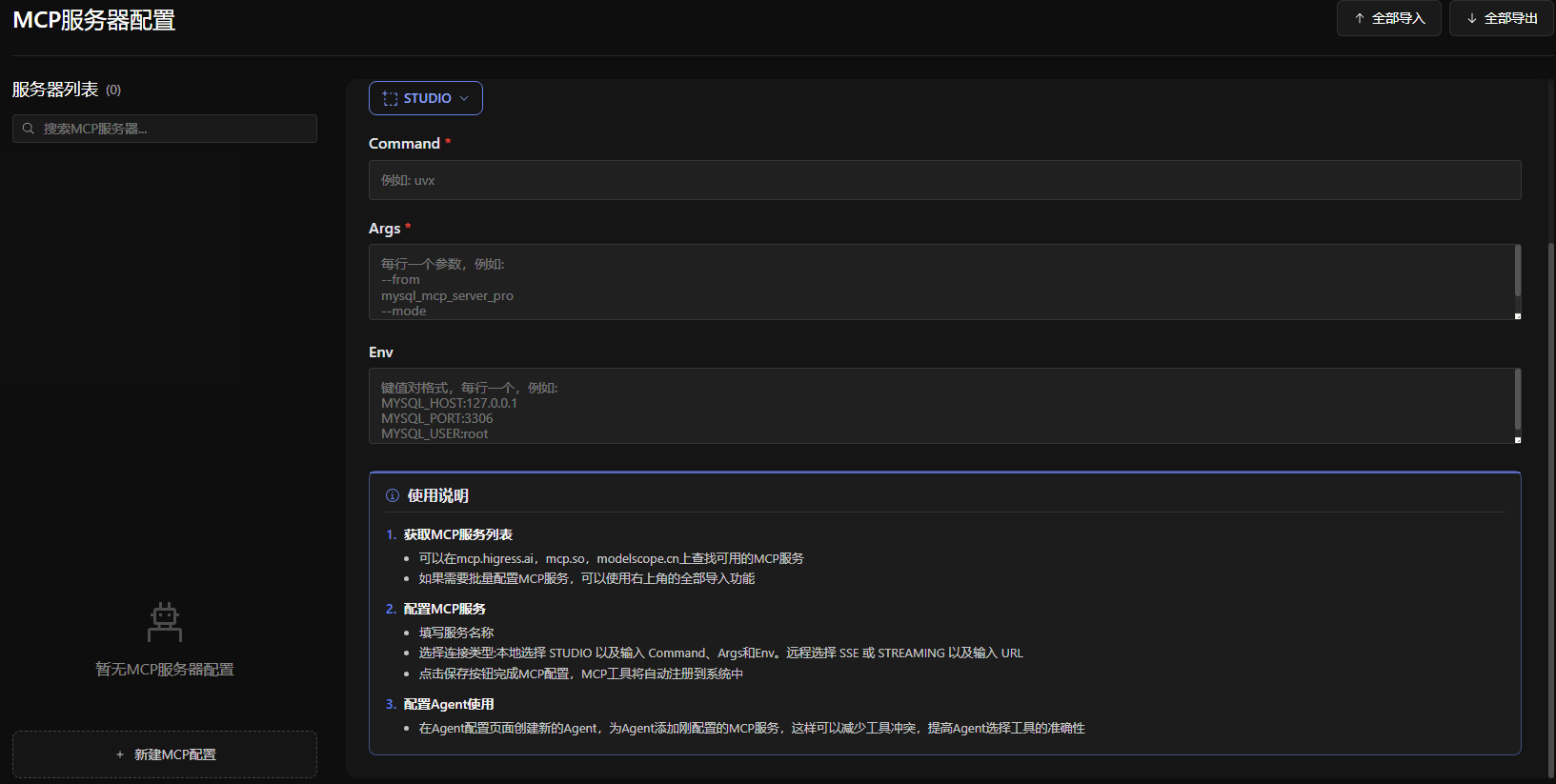The image size is (1556, 784).
Task: Click the Args text area scrollbar
Action: click(1517, 271)
